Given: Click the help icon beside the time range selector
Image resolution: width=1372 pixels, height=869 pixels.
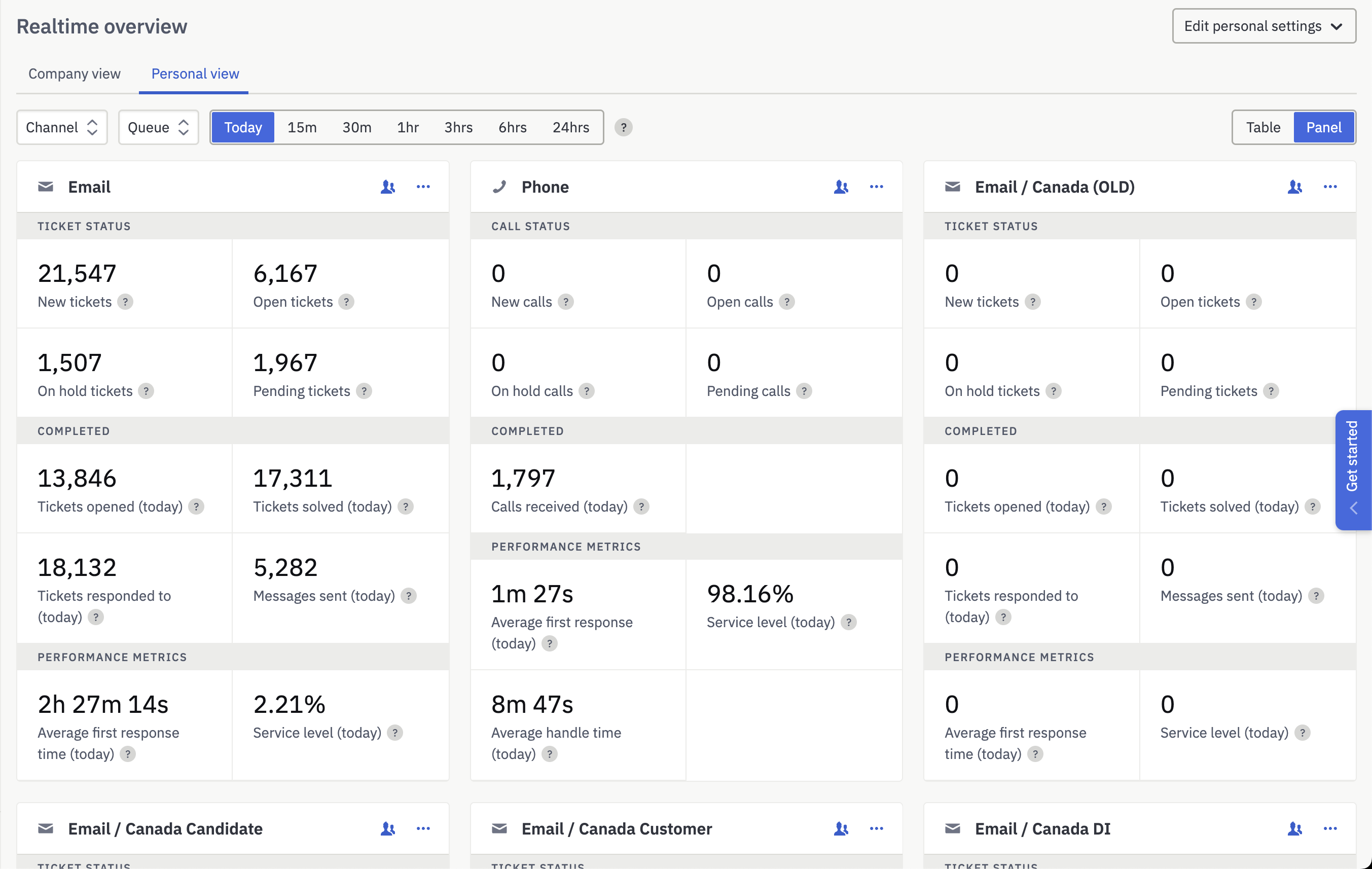Looking at the screenshot, I should tap(624, 128).
